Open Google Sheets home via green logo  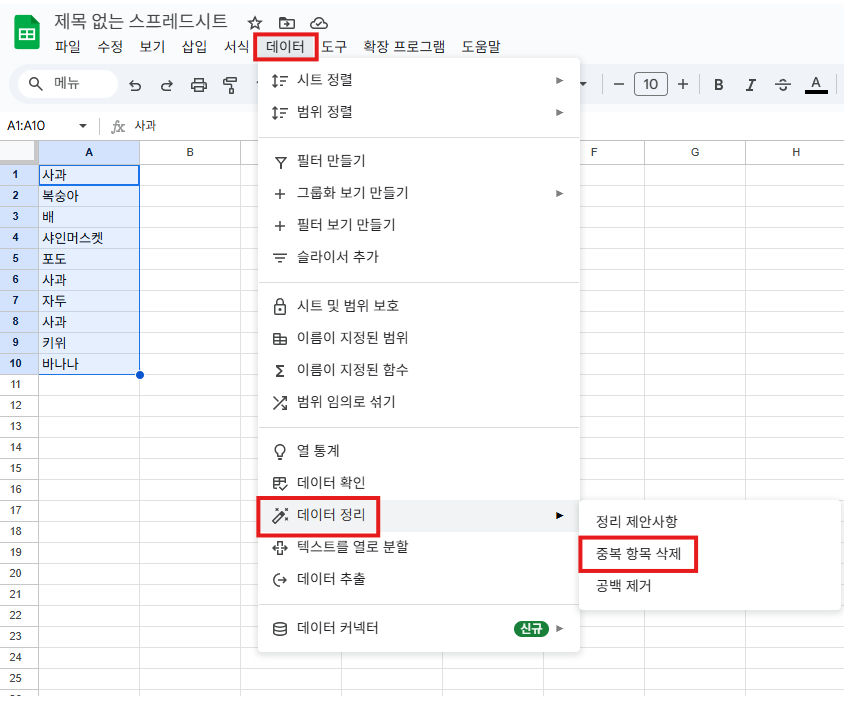tap(27, 32)
